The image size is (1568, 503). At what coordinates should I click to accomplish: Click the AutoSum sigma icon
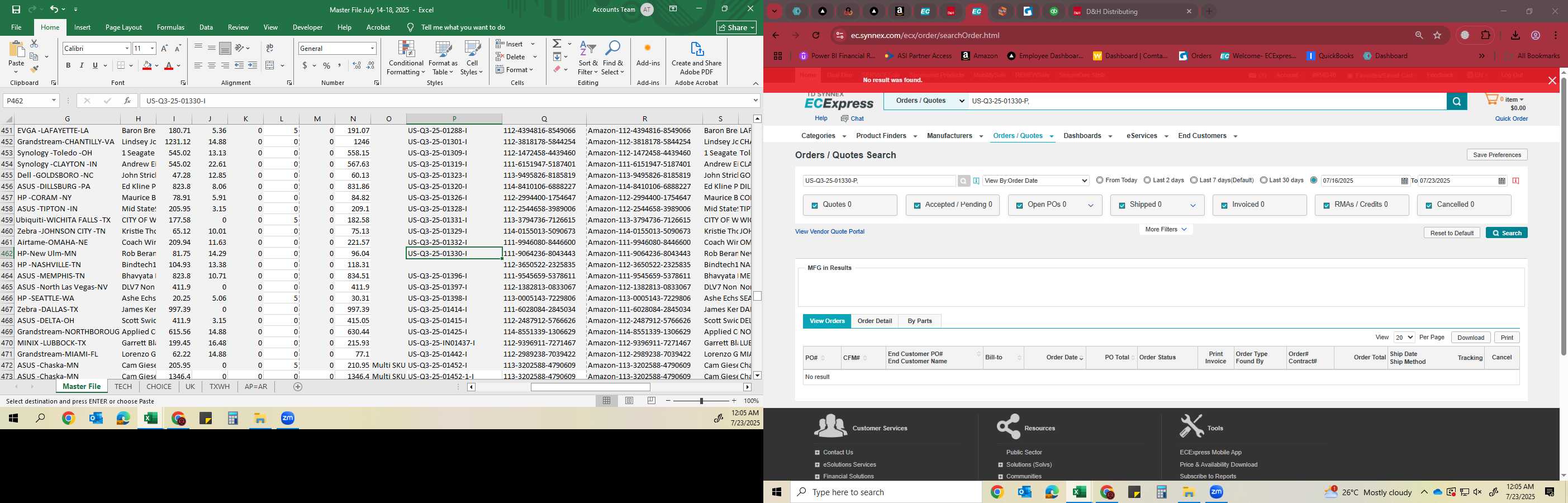click(x=557, y=44)
